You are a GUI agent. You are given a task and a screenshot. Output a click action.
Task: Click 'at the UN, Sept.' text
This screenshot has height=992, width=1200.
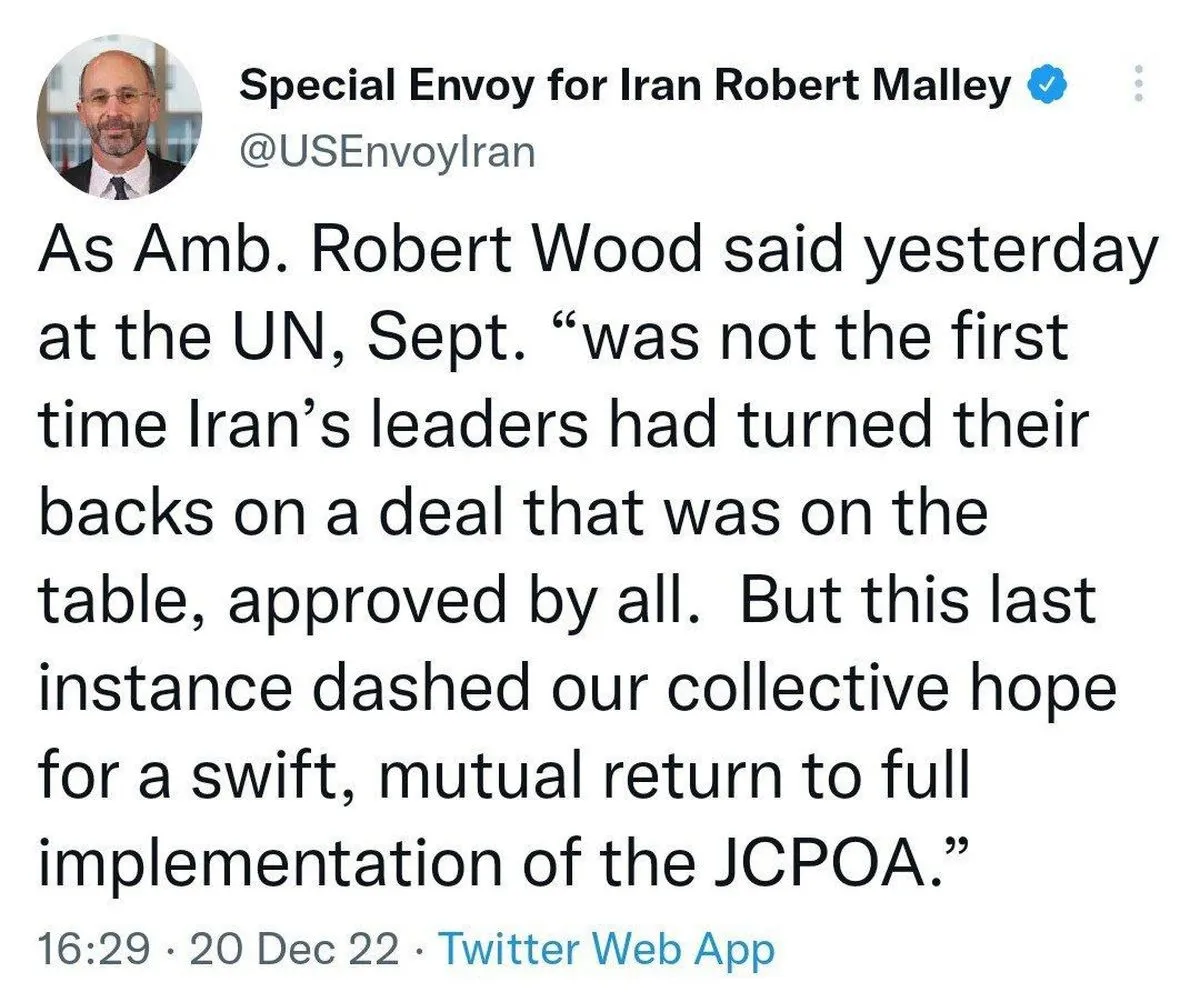pyautogui.click(x=286, y=339)
